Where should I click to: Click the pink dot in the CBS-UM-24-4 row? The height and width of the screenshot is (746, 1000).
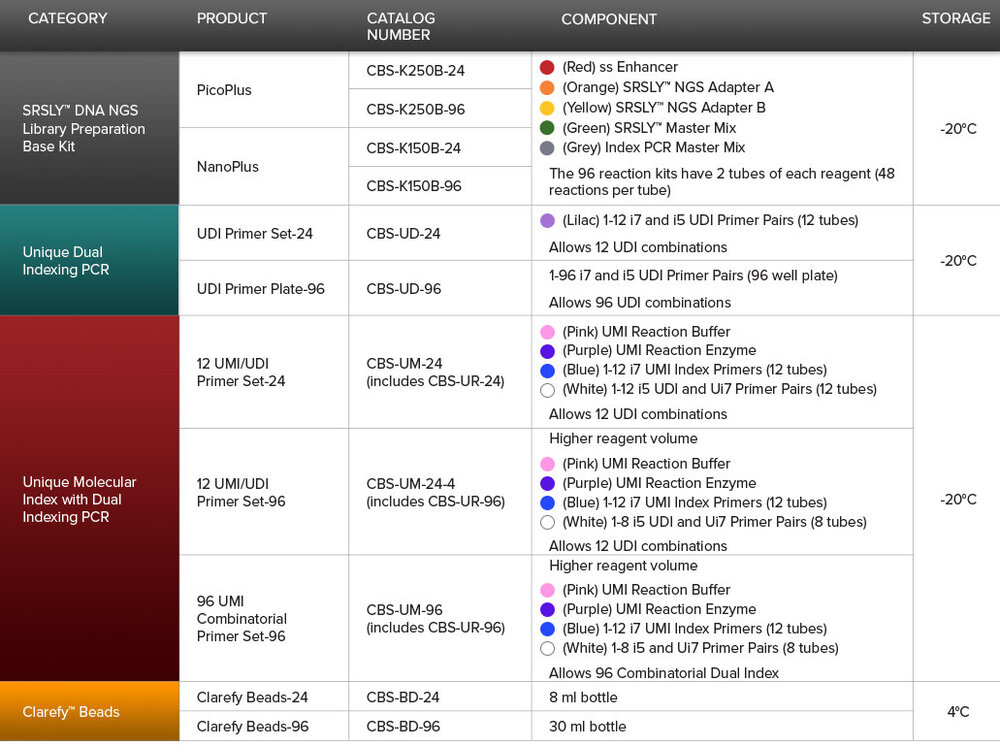click(547, 464)
